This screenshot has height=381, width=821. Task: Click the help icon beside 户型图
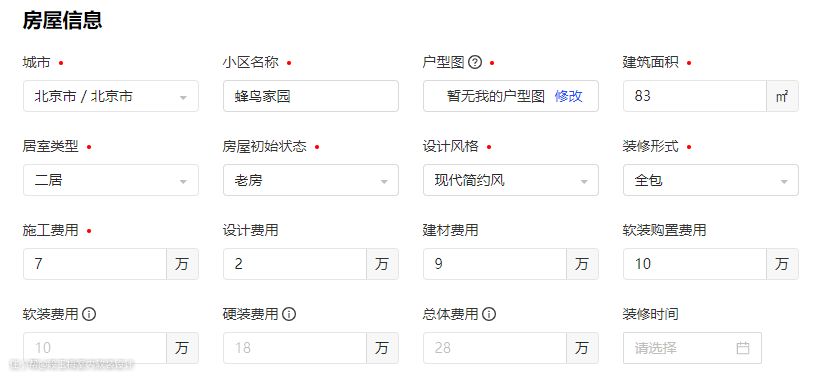pos(474,63)
